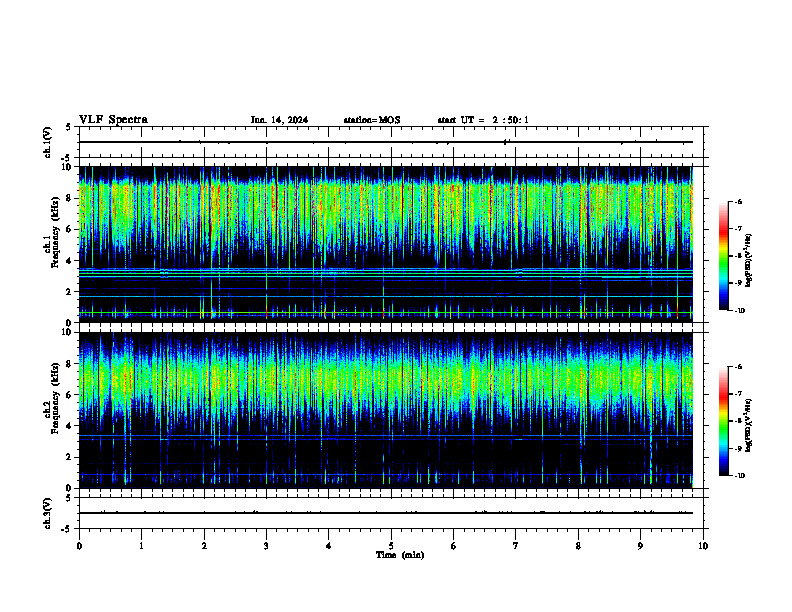The width and height of the screenshot is (792, 612).
Task: Click the ch.3 voltage waveform trace
Action: click(x=385, y=513)
